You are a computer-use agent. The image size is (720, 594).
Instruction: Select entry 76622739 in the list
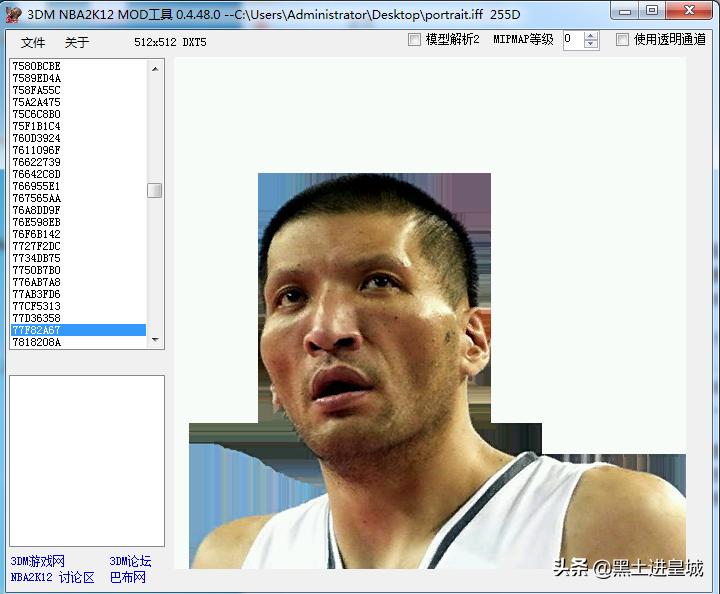pyautogui.click(x=78, y=162)
